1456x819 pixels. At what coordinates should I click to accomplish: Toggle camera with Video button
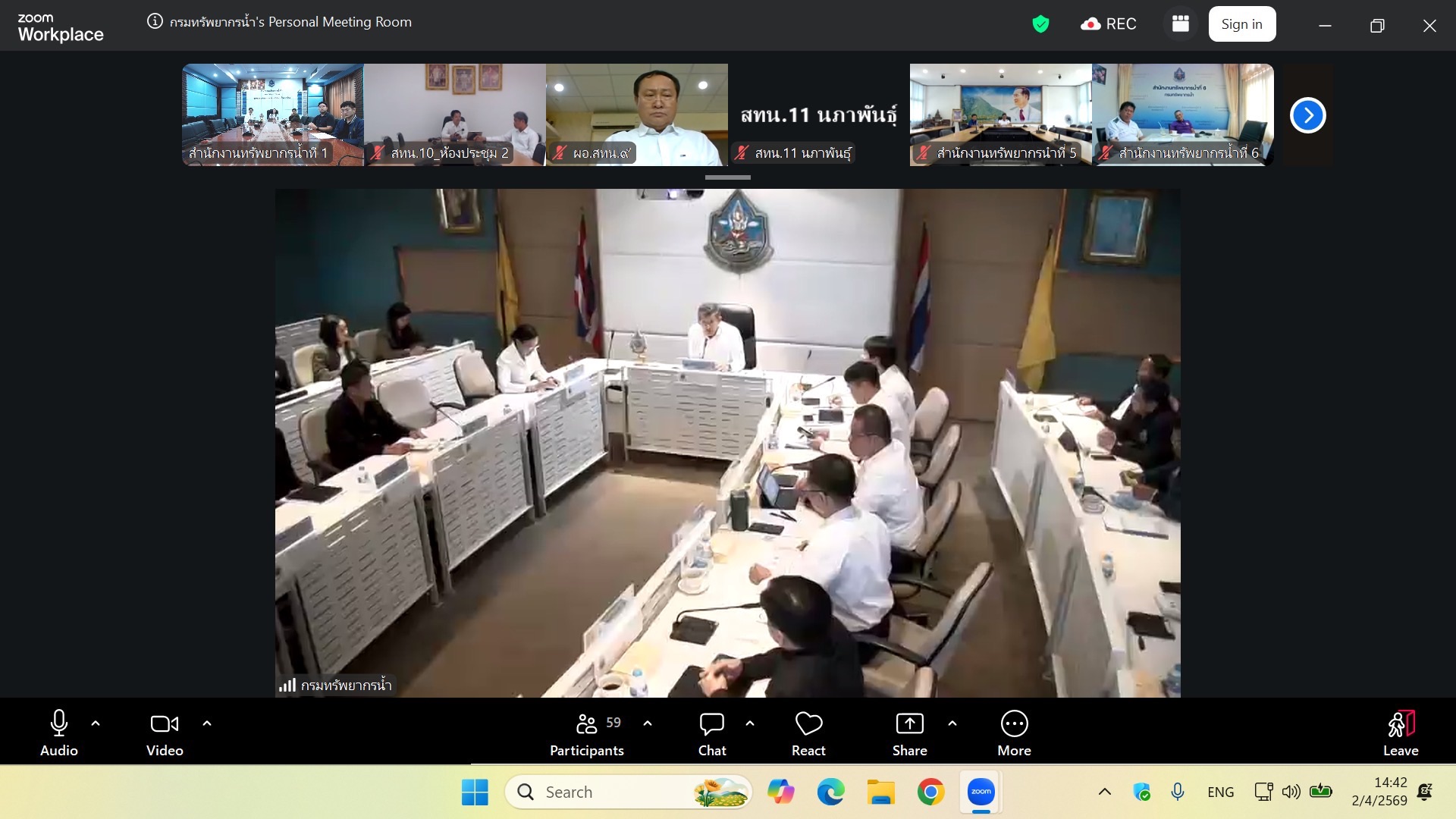[165, 733]
